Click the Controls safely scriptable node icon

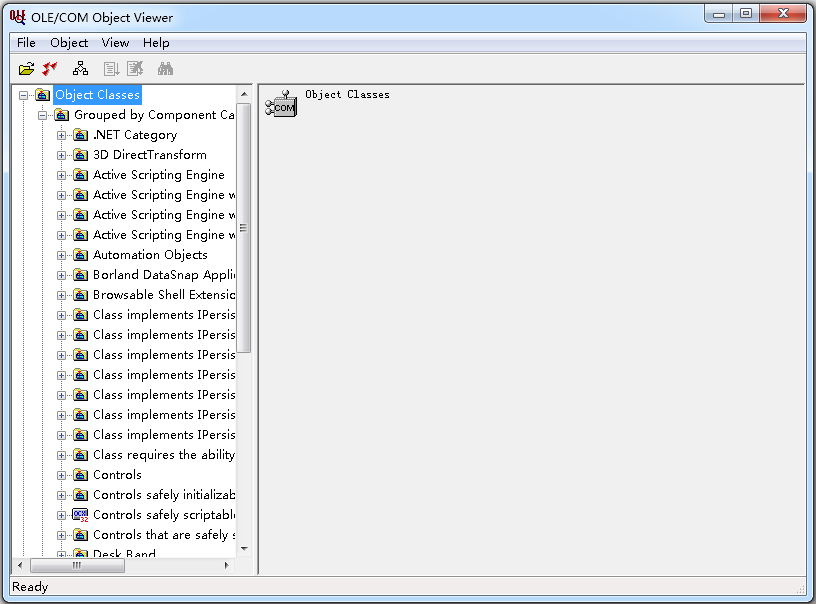click(80, 515)
